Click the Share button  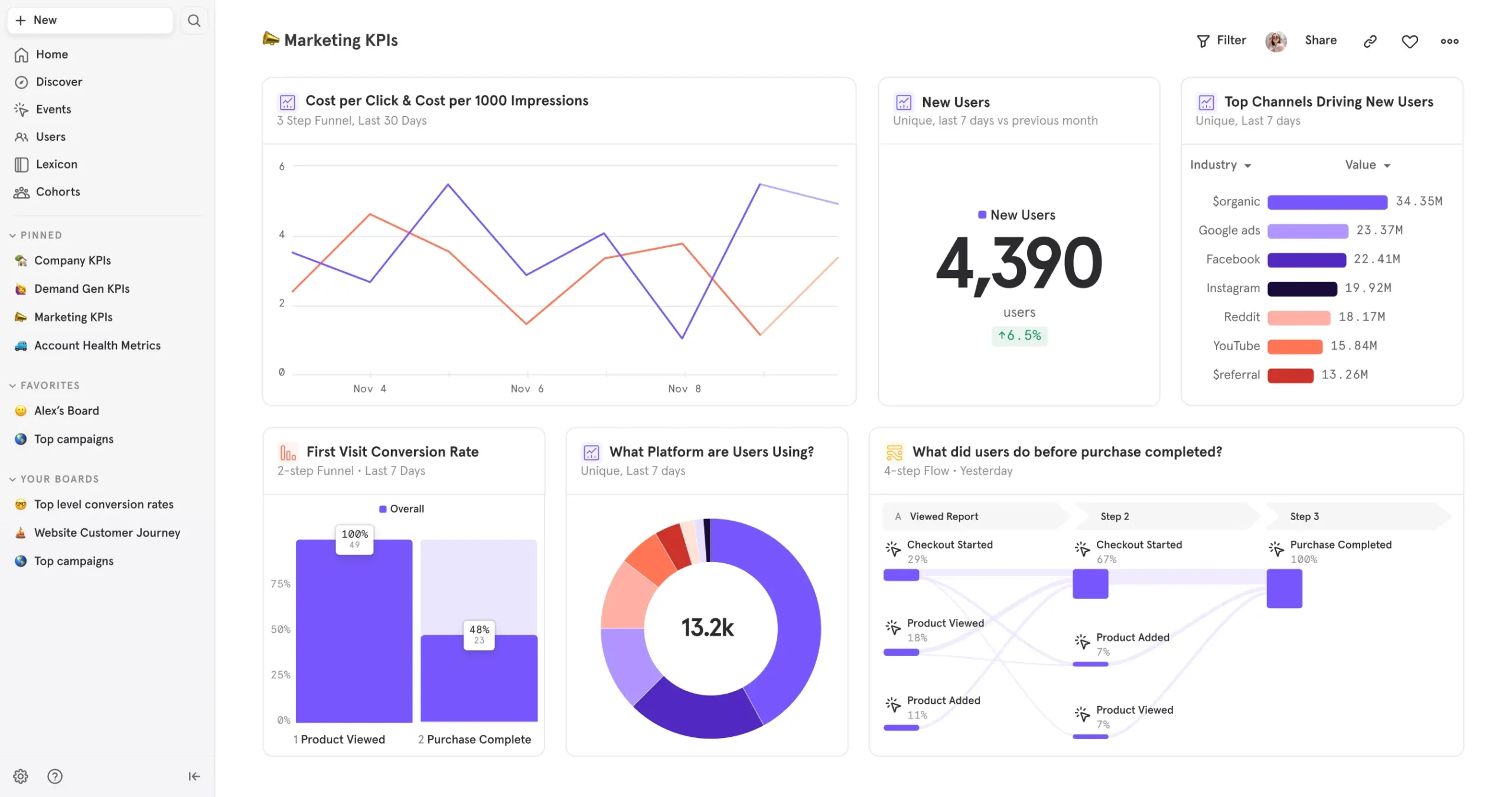click(1320, 40)
